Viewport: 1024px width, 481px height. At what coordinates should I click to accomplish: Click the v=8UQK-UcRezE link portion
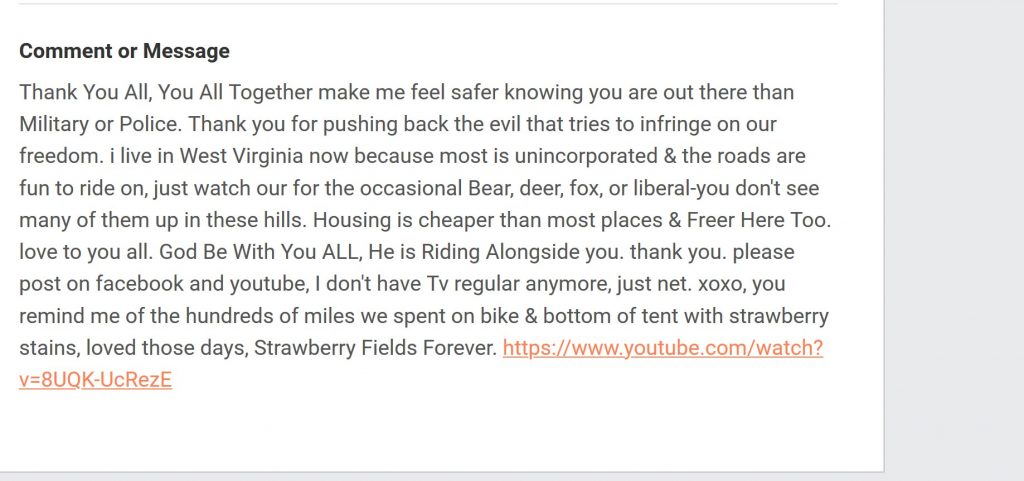point(95,380)
